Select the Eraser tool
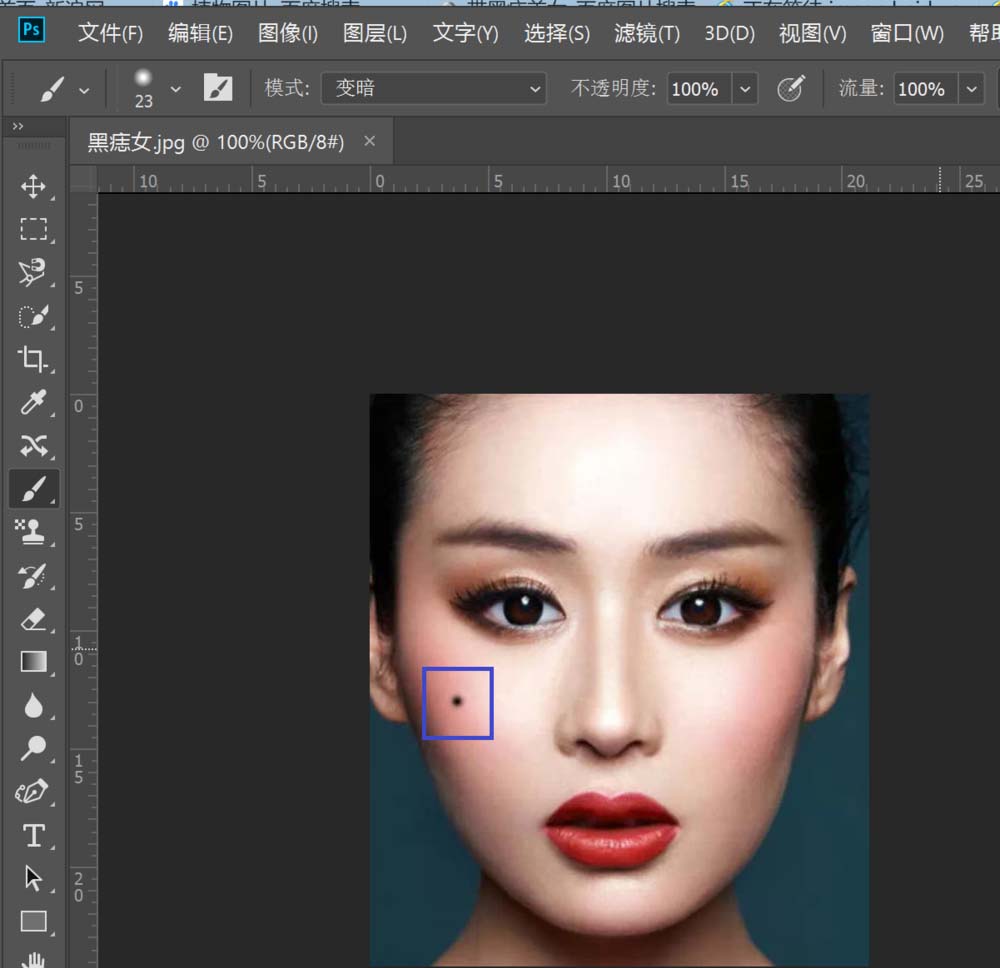 pos(35,620)
